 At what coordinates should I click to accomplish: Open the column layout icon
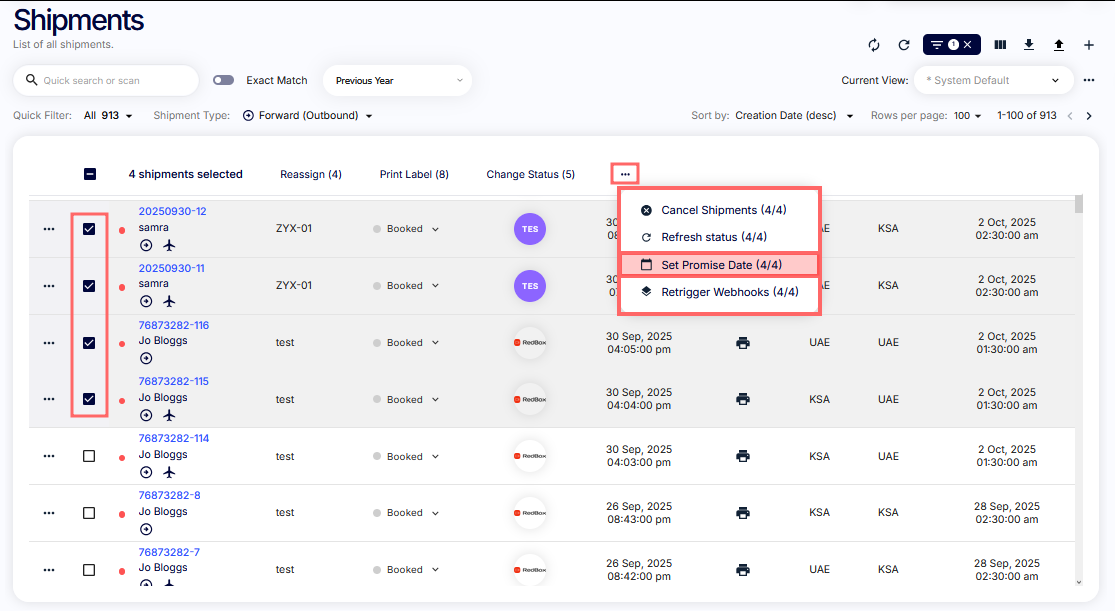pyautogui.click(x=1000, y=45)
